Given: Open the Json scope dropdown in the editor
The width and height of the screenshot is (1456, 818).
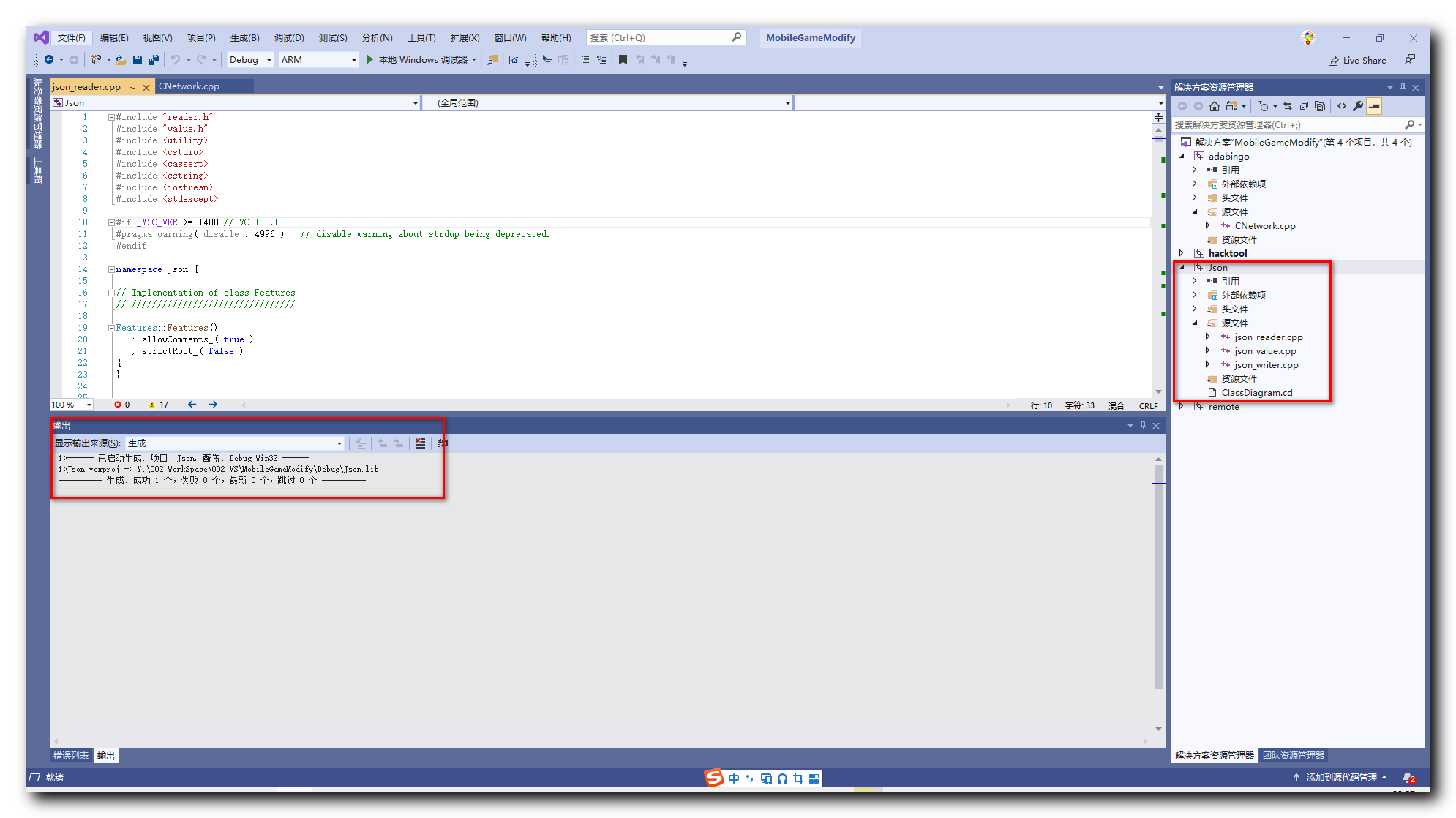Looking at the screenshot, I should (236, 103).
